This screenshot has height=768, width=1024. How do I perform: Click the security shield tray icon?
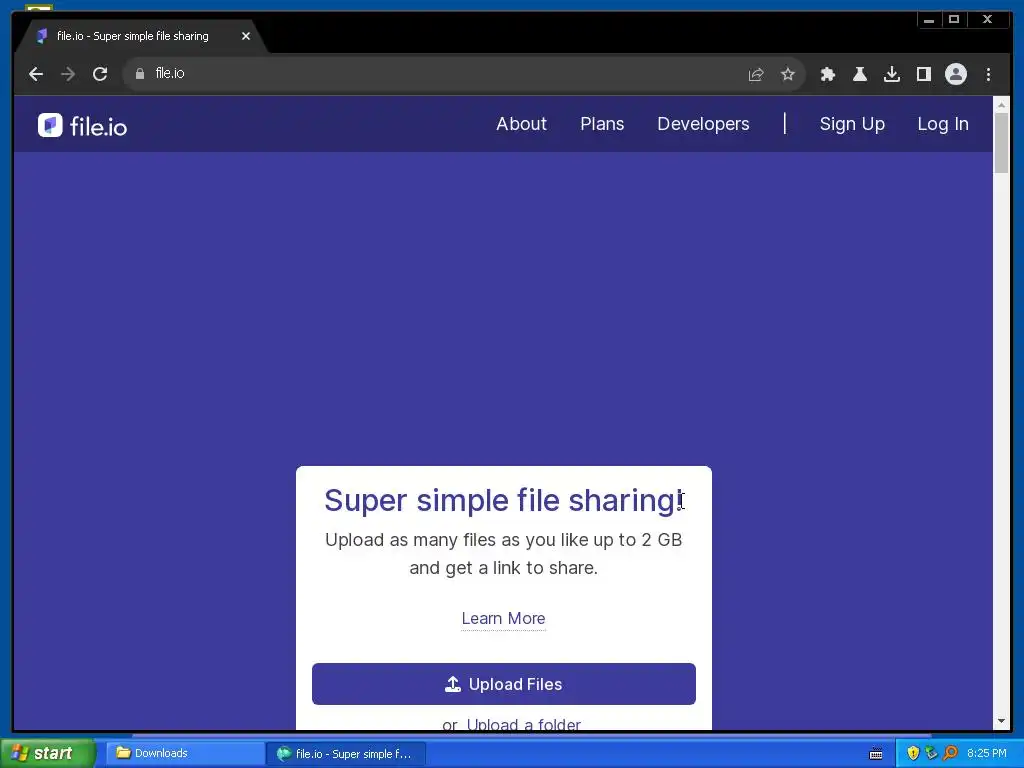pyautogui.click(x=913, y=753)
